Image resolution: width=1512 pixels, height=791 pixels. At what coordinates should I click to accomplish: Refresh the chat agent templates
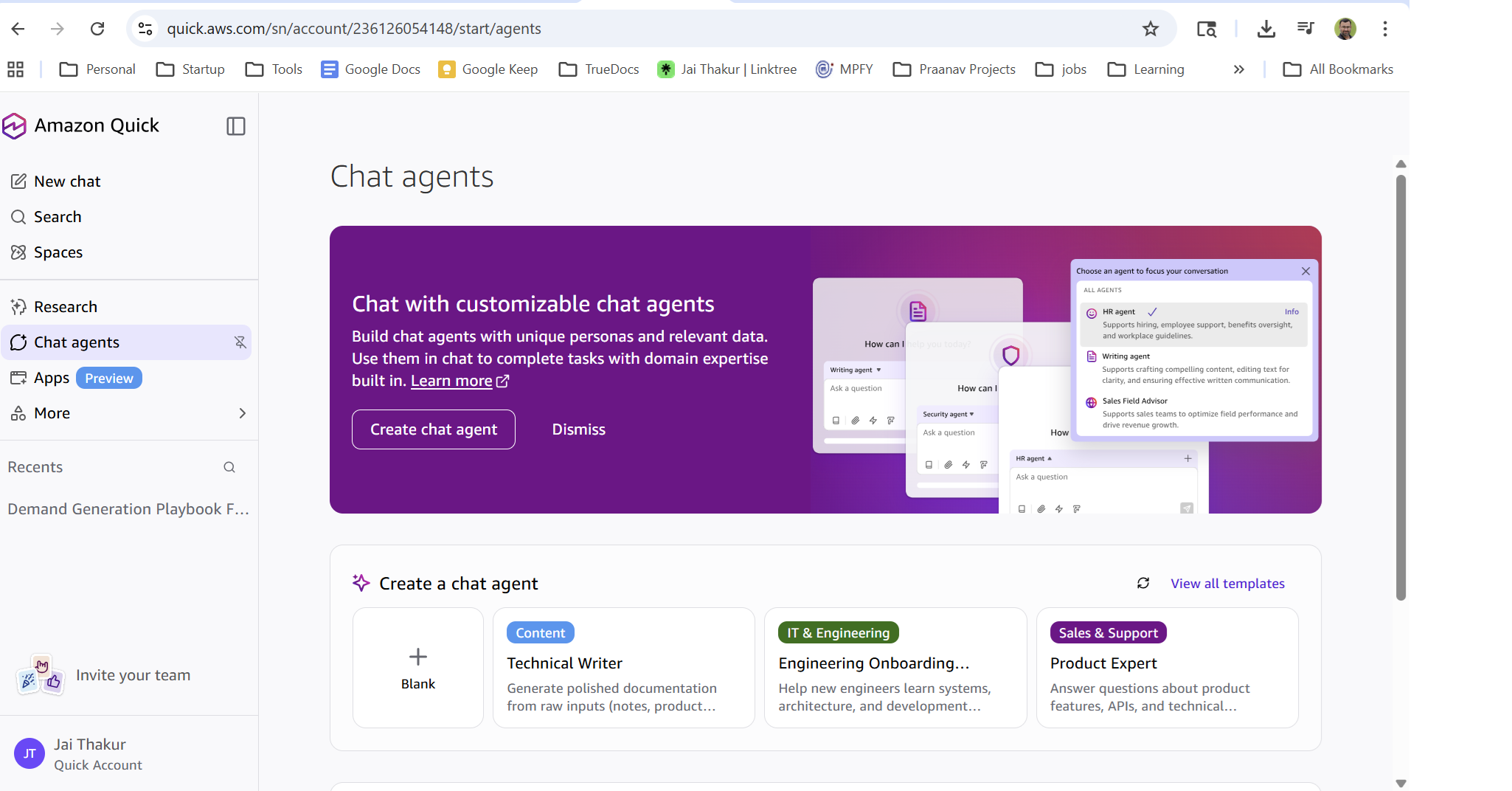click(x=1143, y=583)
